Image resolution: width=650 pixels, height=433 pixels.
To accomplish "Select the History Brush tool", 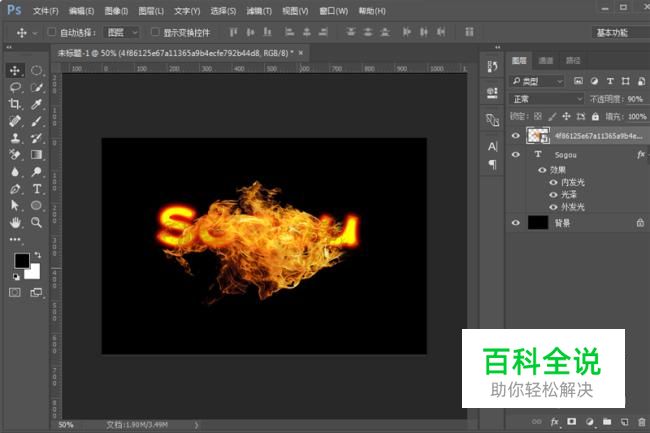I will (36, 138).
